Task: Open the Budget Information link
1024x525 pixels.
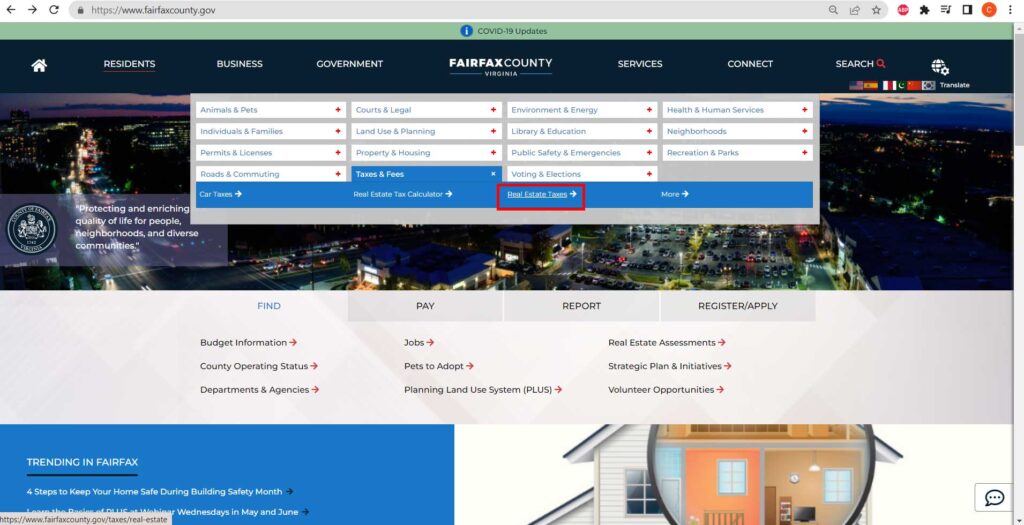Action: [248, 342]
